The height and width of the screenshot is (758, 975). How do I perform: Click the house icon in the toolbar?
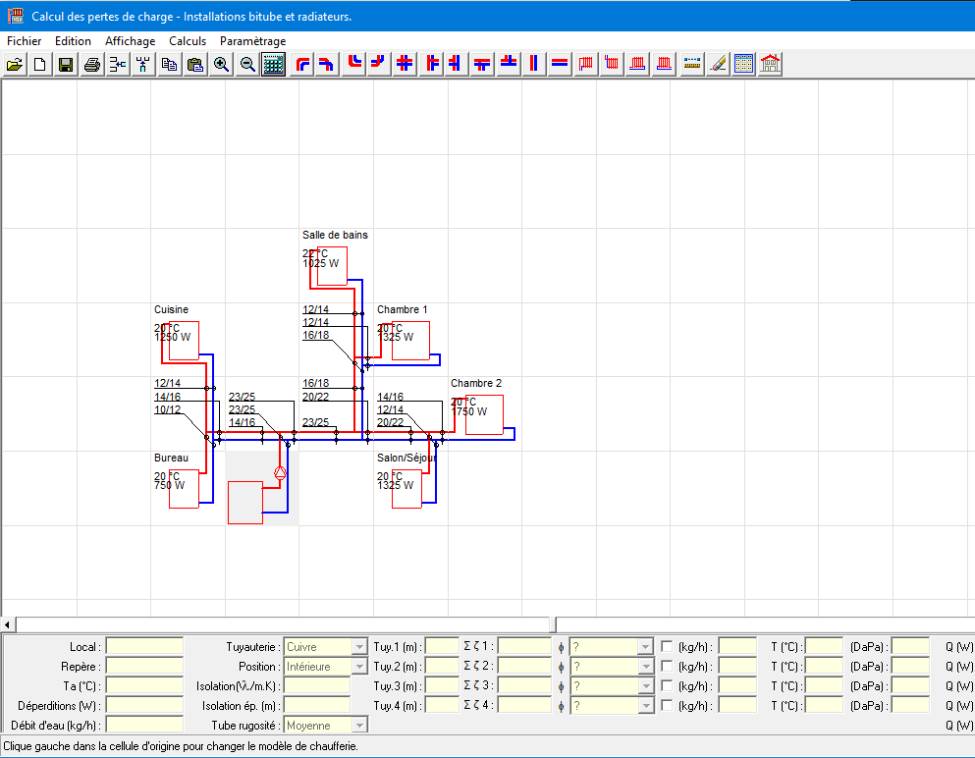[x=770, y=64]
